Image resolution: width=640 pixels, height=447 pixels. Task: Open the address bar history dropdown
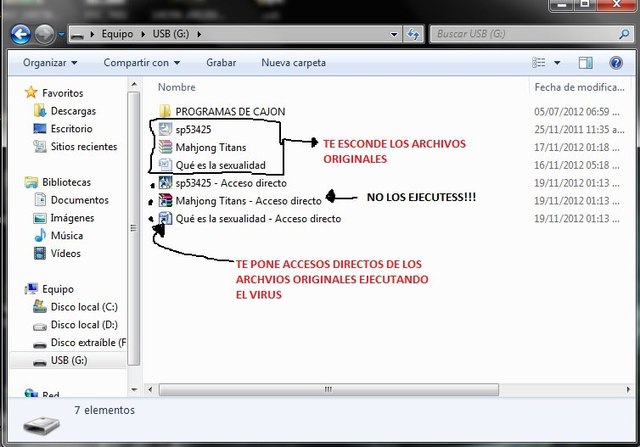[394, 35]
